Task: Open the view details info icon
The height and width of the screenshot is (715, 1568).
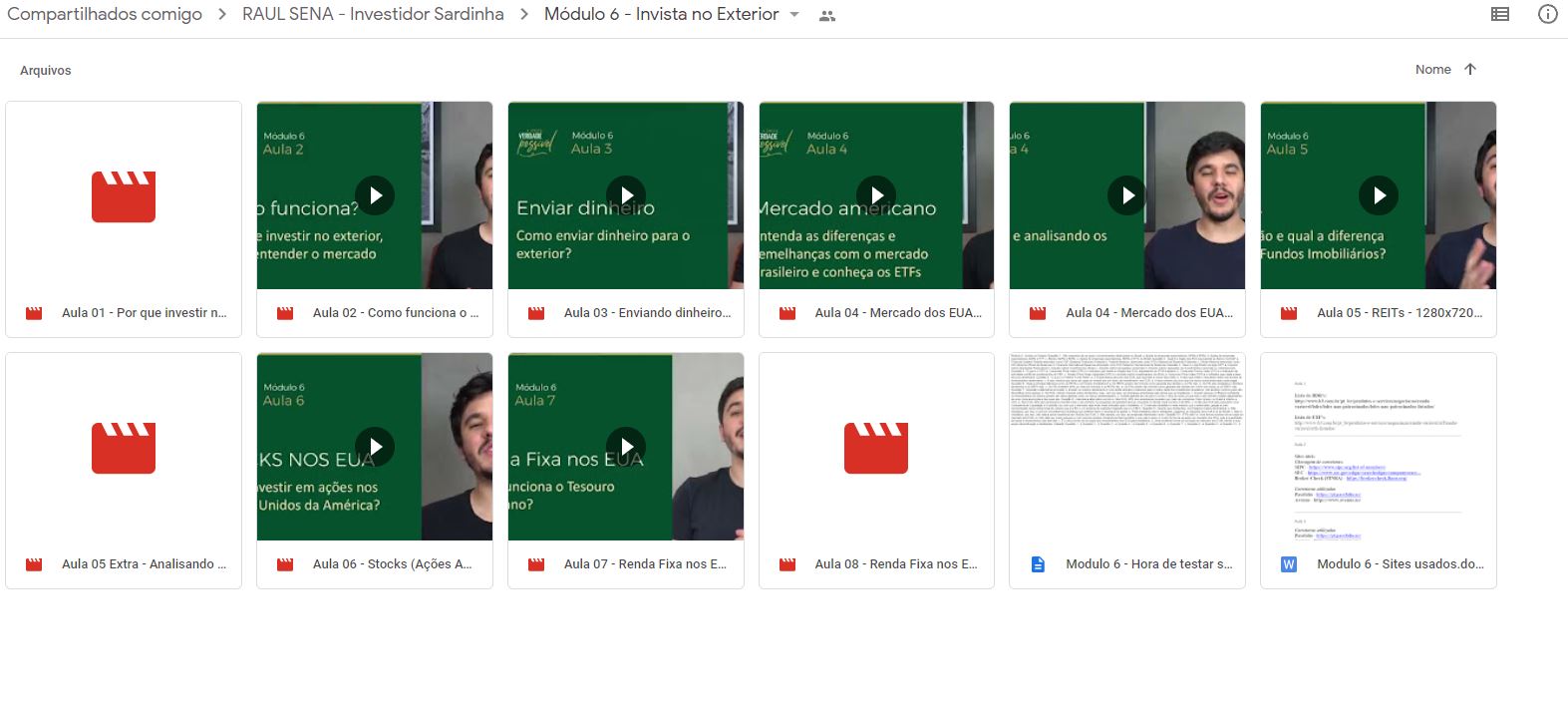Action: point(1547,14)
